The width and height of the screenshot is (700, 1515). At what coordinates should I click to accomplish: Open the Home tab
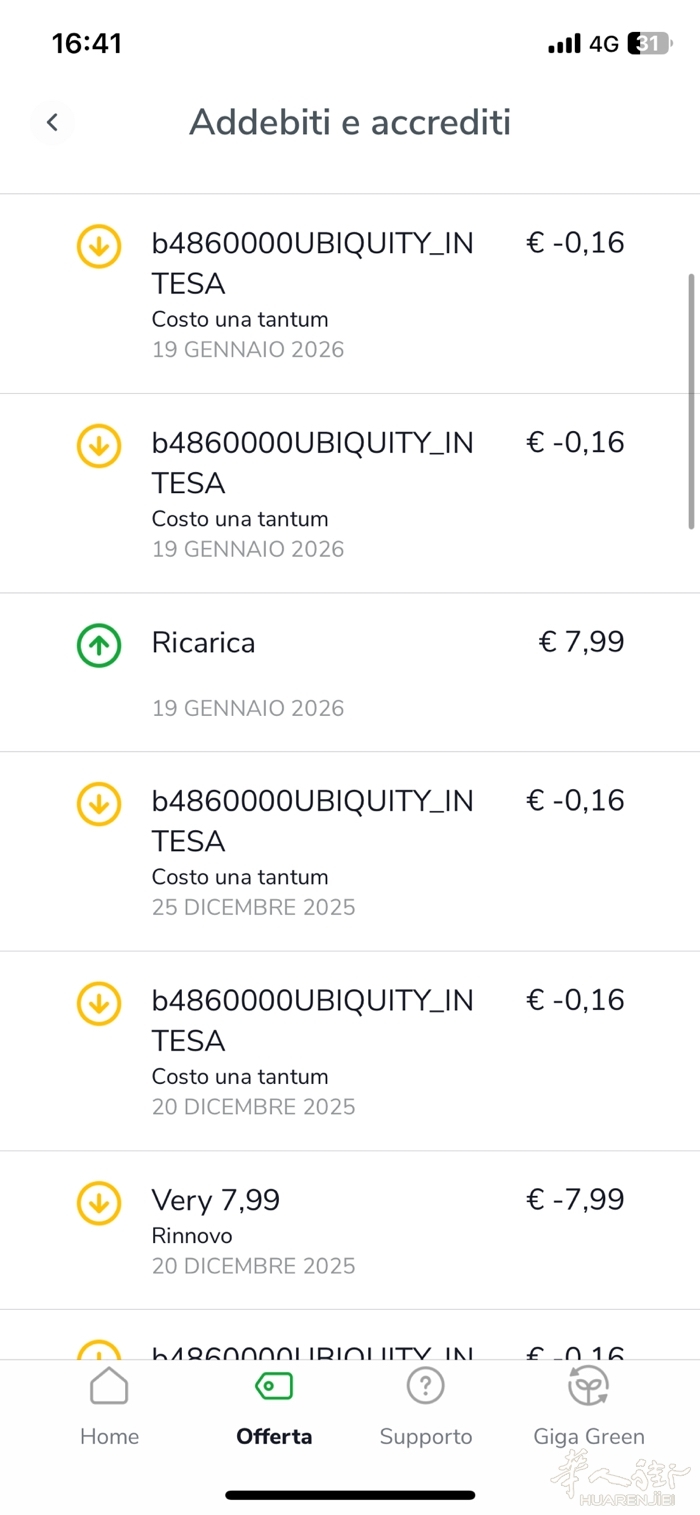[109, 1436]
